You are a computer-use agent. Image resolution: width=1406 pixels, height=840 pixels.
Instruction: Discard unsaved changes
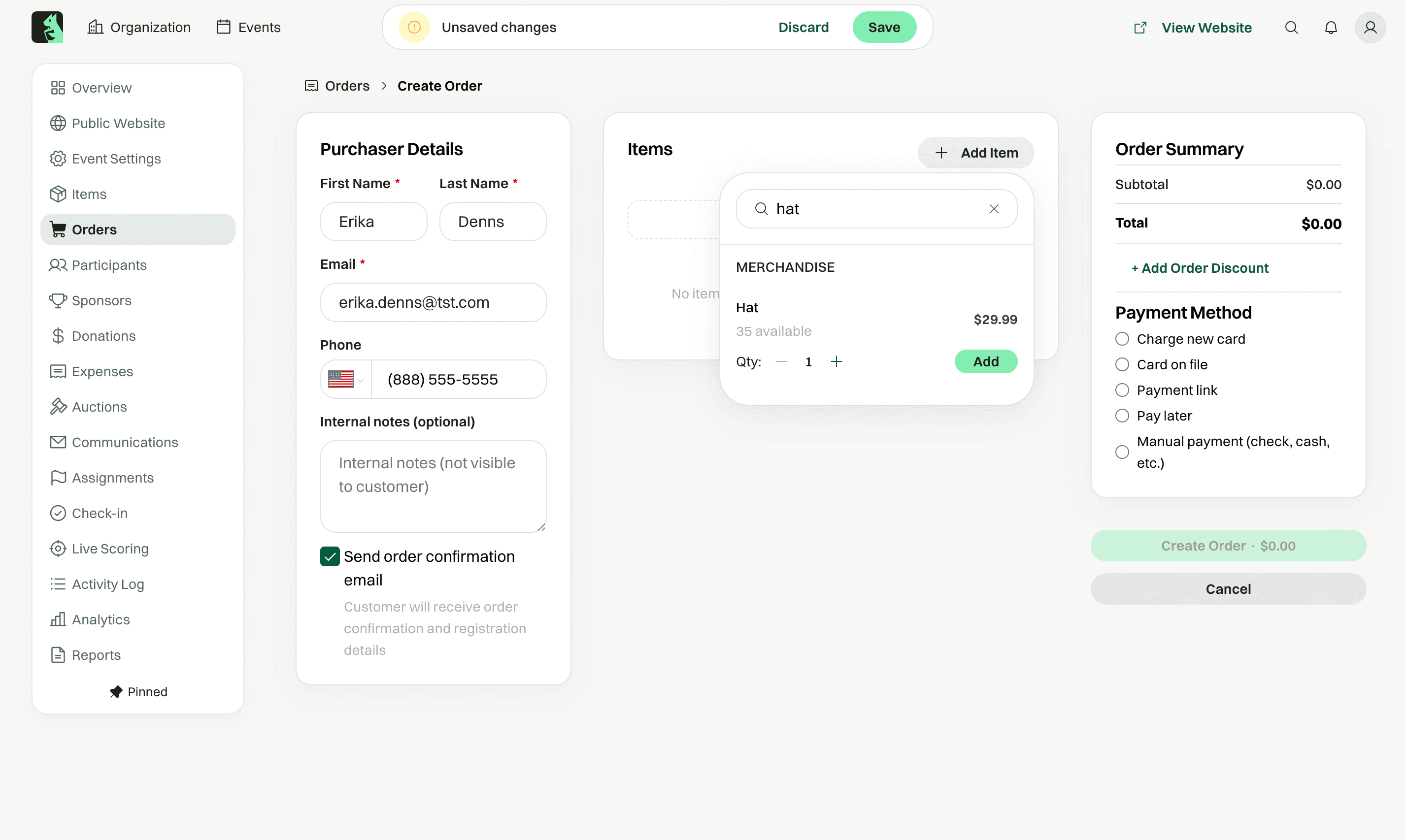pyautogui.click(x=803, y=27)
